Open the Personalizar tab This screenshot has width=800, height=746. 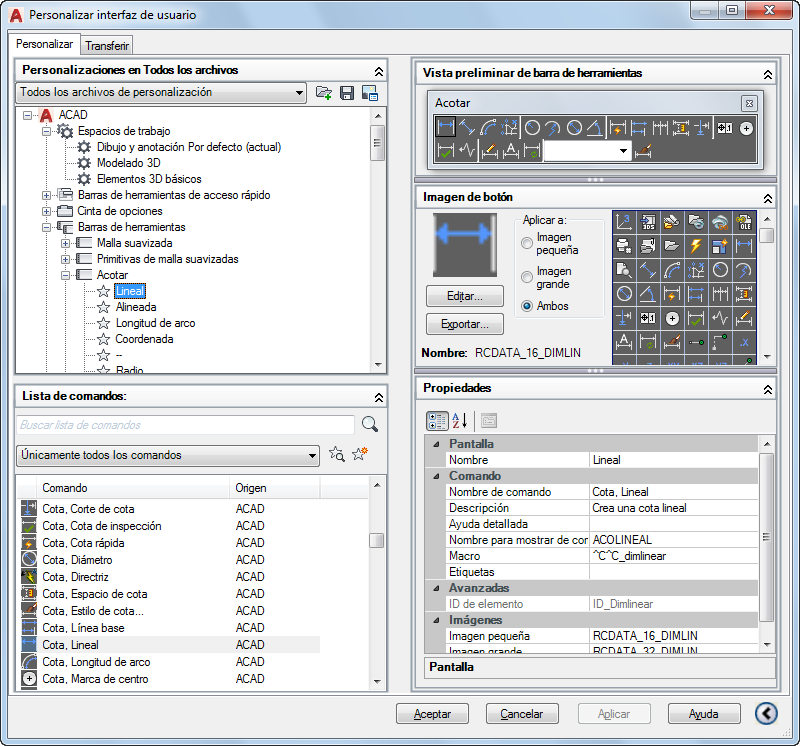pyautogui.click(x=44, y=44)
